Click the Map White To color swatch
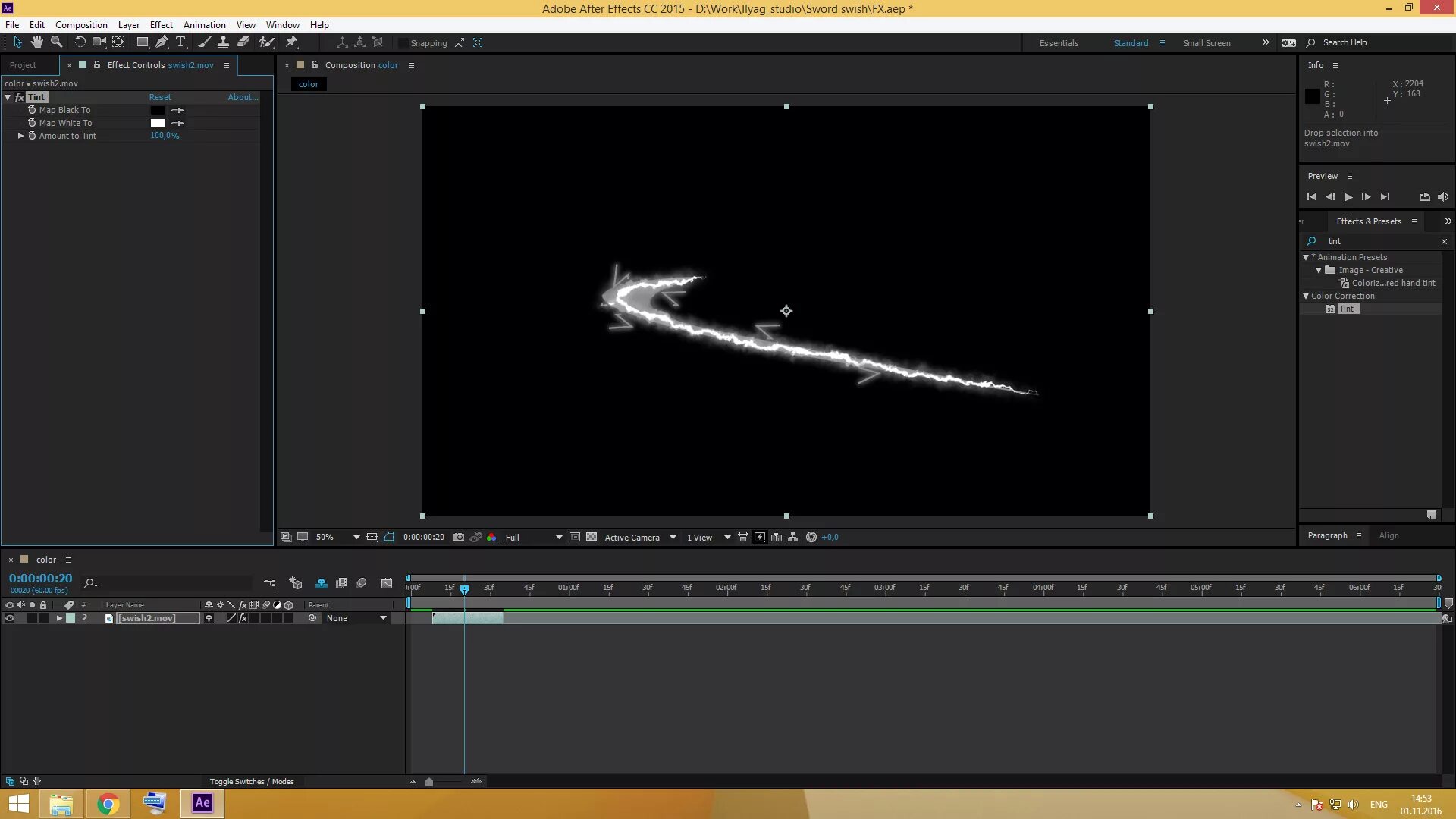 click(x=157, y=123)
